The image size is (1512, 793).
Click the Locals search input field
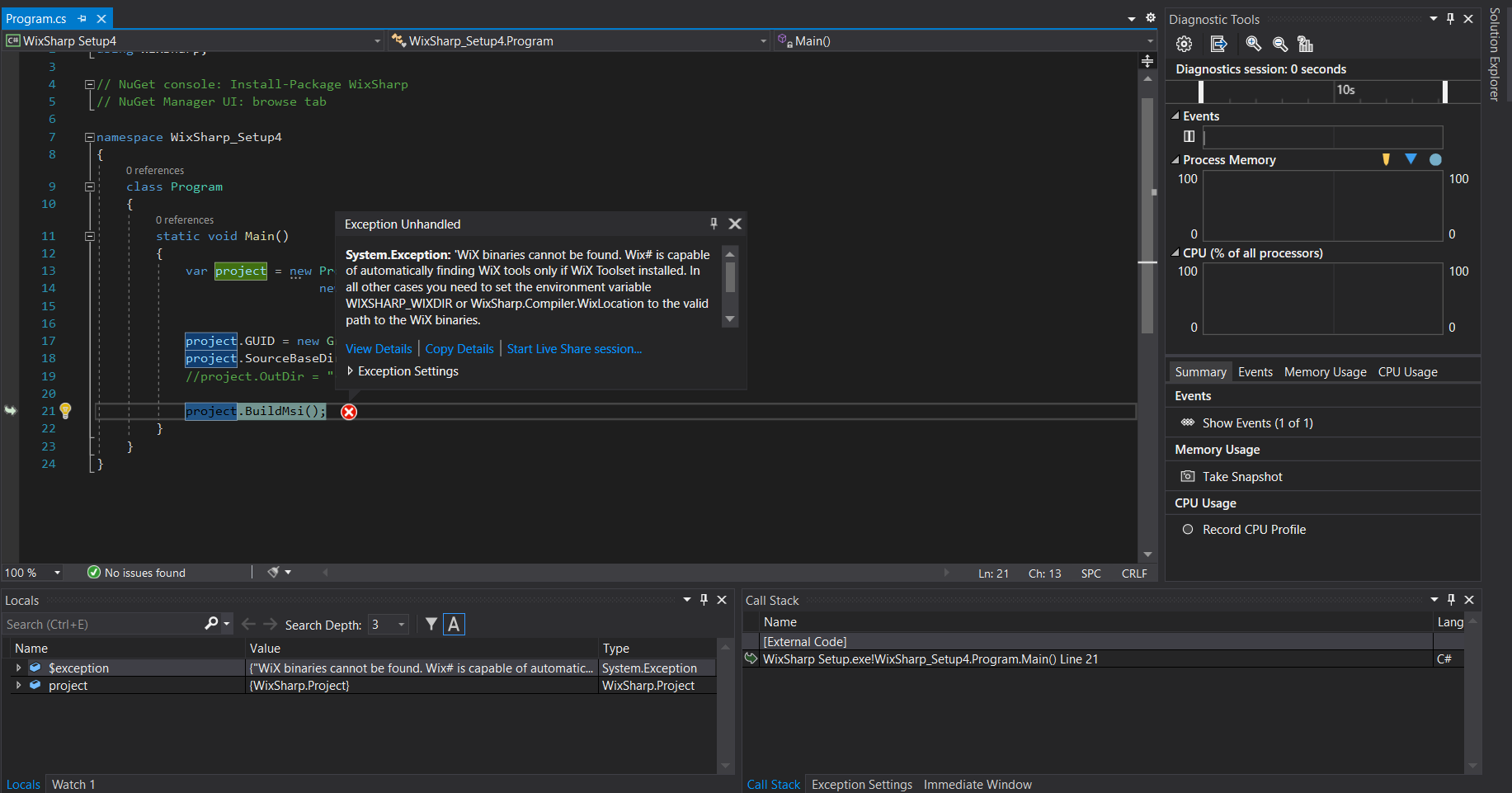[x=103, y=625]
